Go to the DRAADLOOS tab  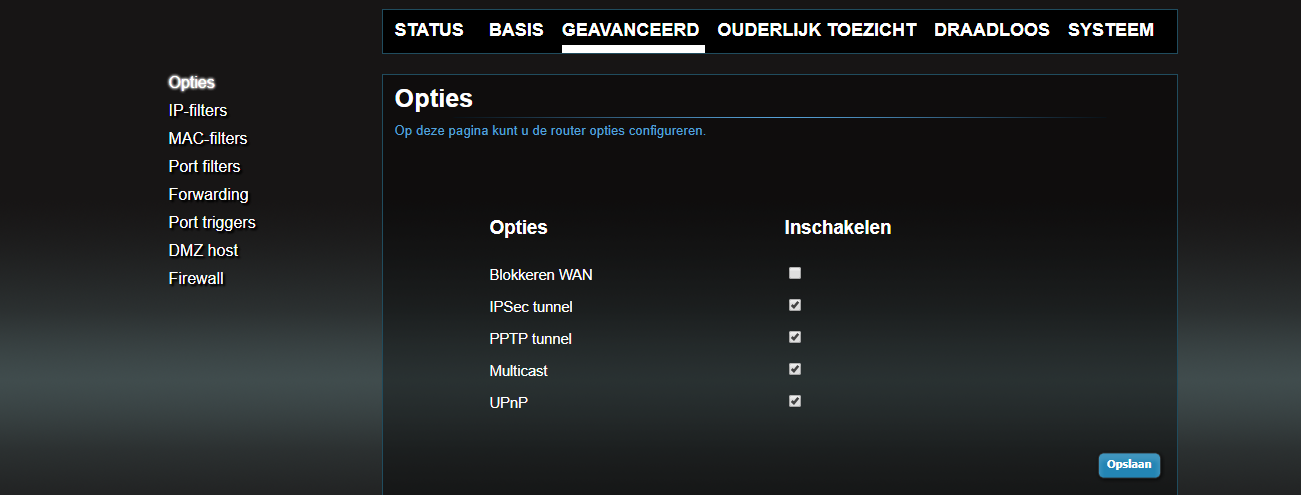click(x=992, y=30)
